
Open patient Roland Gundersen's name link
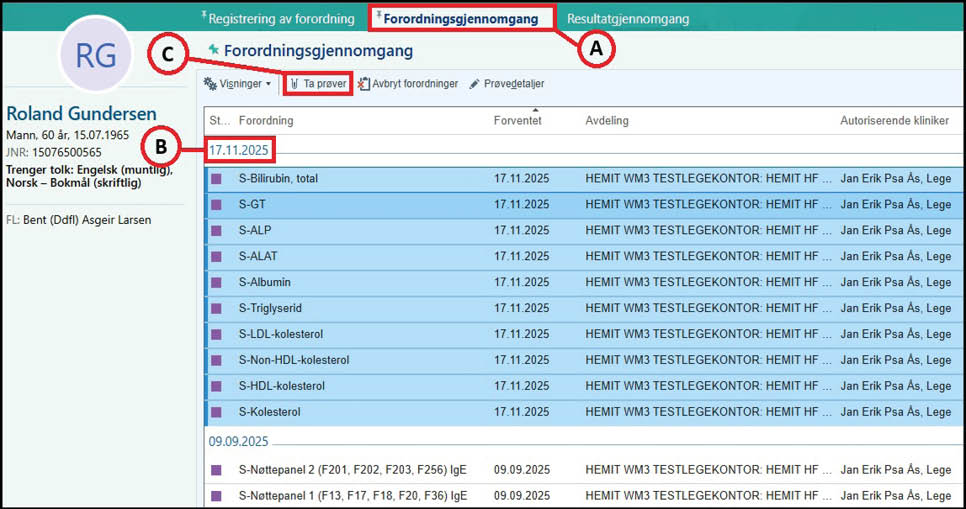click(x=81, y=114)
